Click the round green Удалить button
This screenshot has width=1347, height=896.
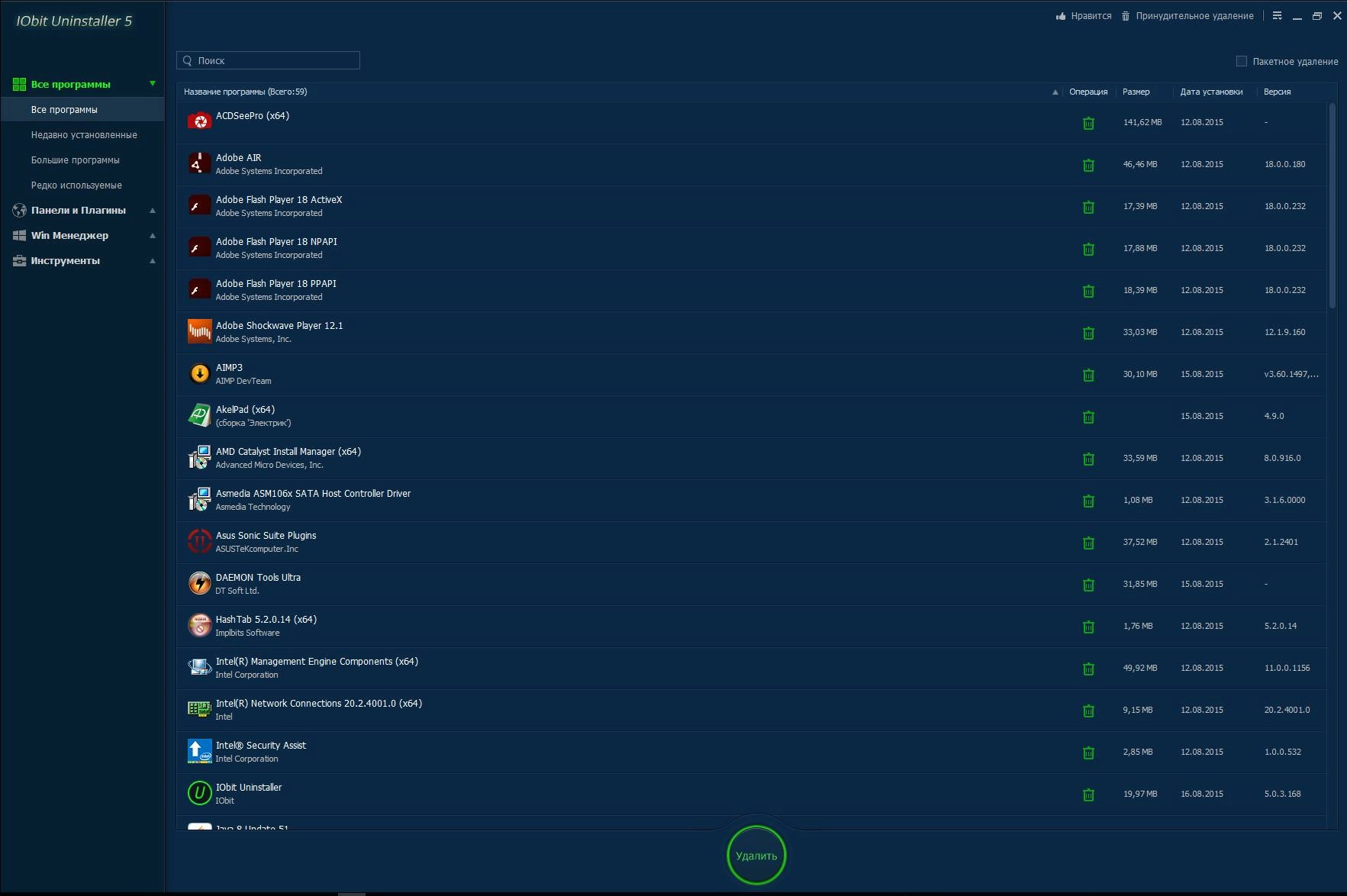[756, 856]
